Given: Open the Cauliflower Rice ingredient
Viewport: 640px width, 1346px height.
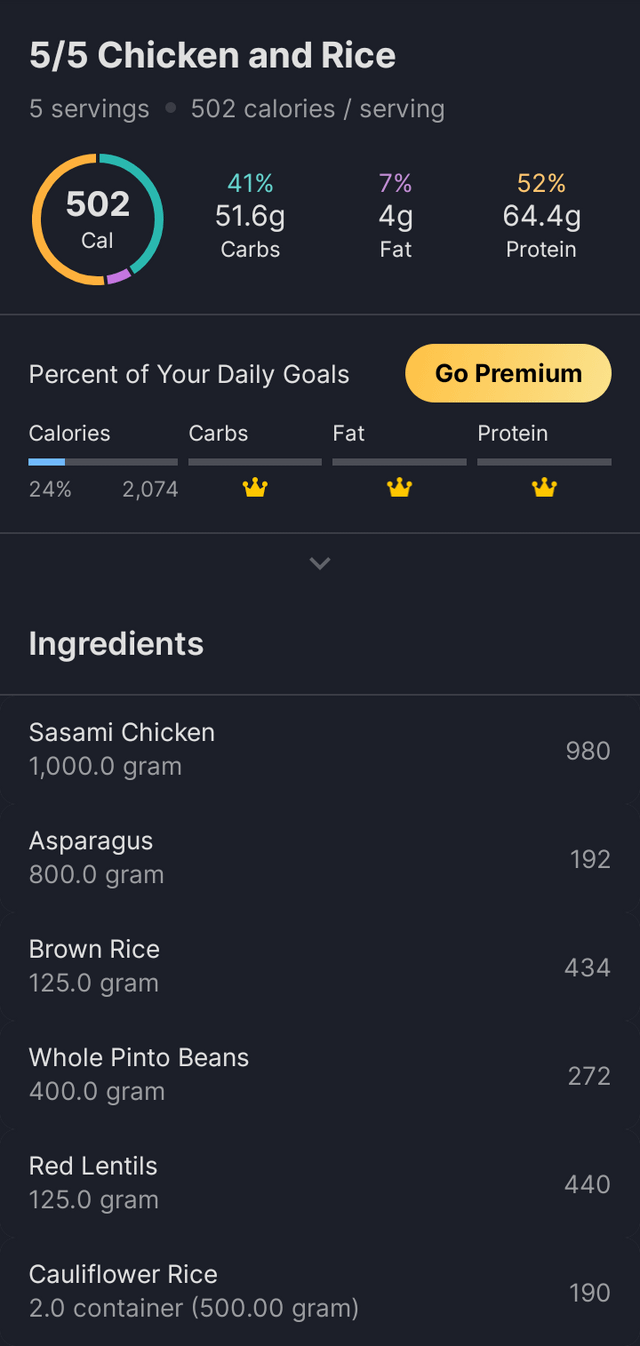Looking at the screenshot, I should pos(320,1291).
